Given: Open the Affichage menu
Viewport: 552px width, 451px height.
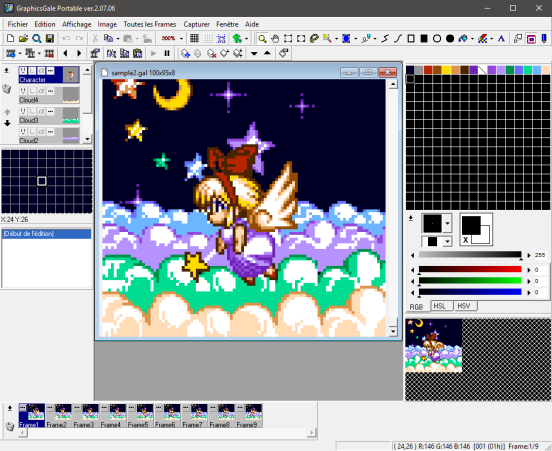Looking at the screenshot, I should [x=76, y=24].
